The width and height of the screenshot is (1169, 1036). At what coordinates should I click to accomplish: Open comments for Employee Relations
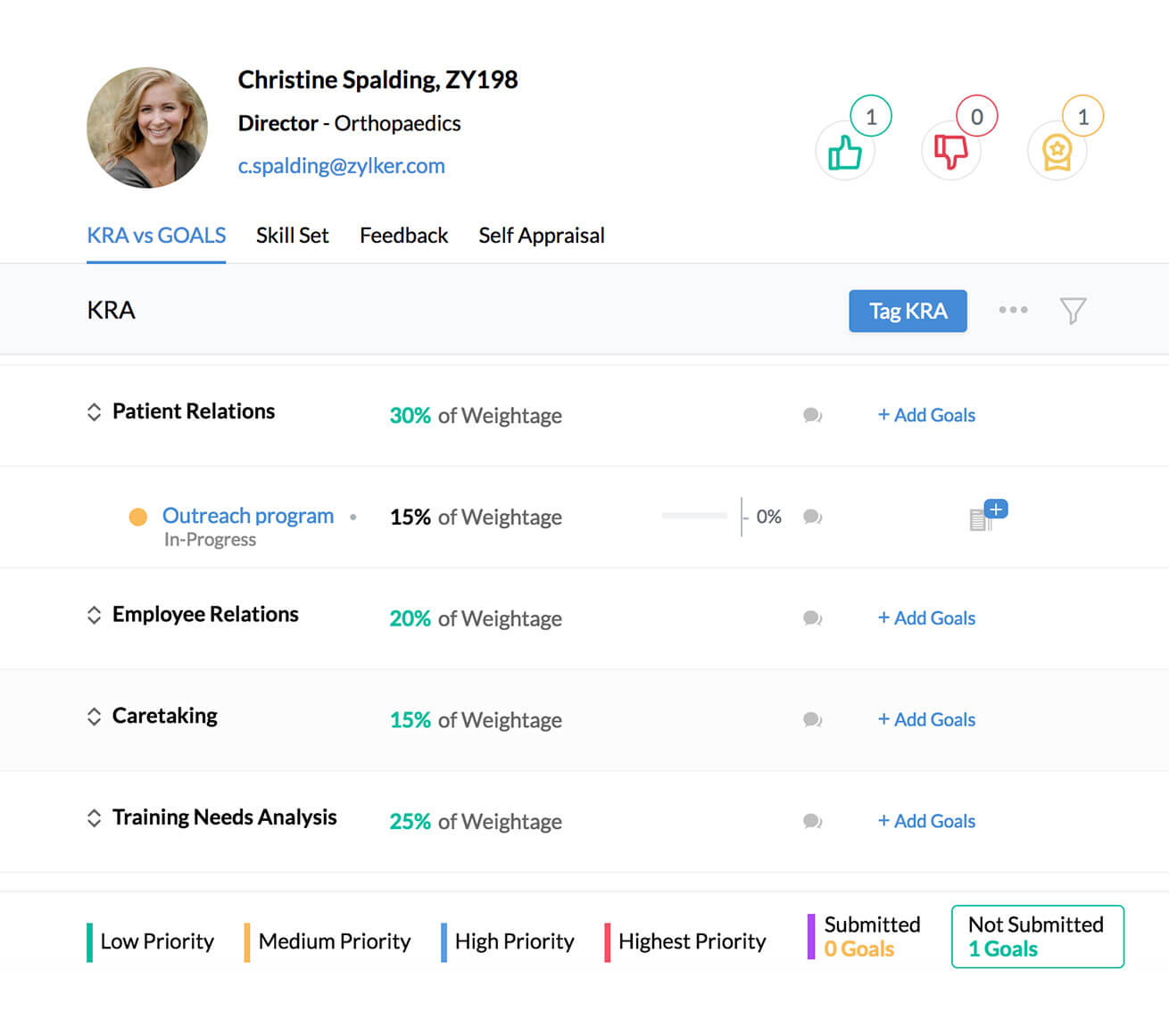coord(812,618)
